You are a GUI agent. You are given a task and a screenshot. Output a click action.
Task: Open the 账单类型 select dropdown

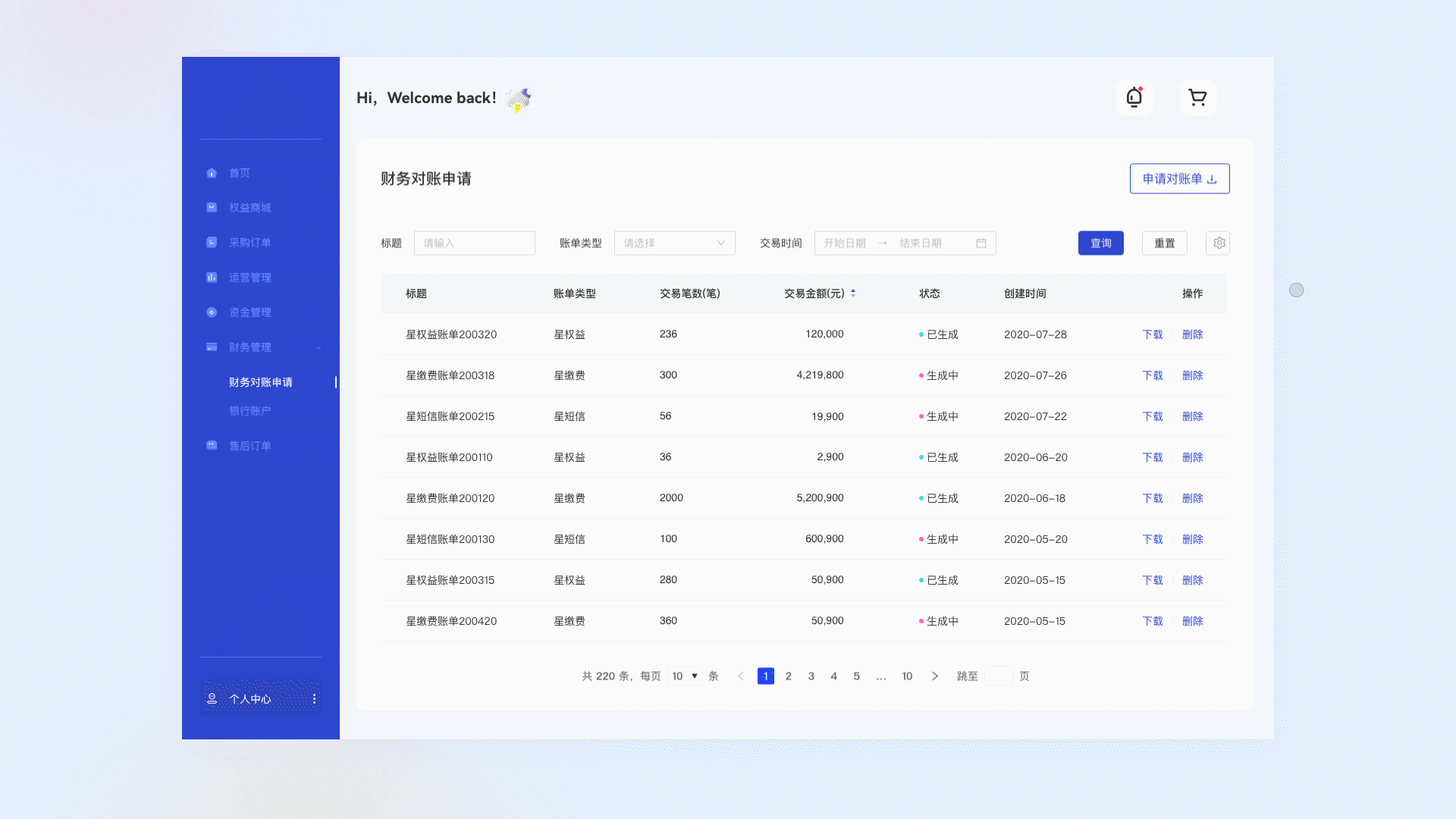point(674,243)
